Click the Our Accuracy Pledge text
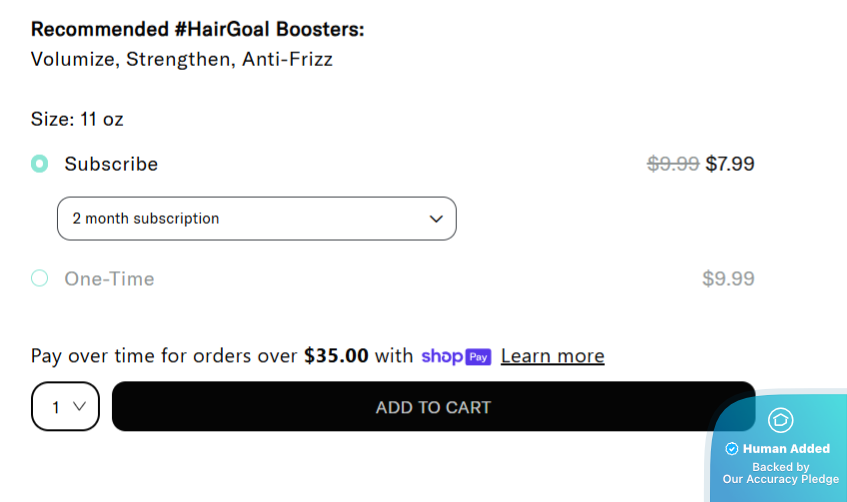The image size is (847, 502). pos(780,479)
